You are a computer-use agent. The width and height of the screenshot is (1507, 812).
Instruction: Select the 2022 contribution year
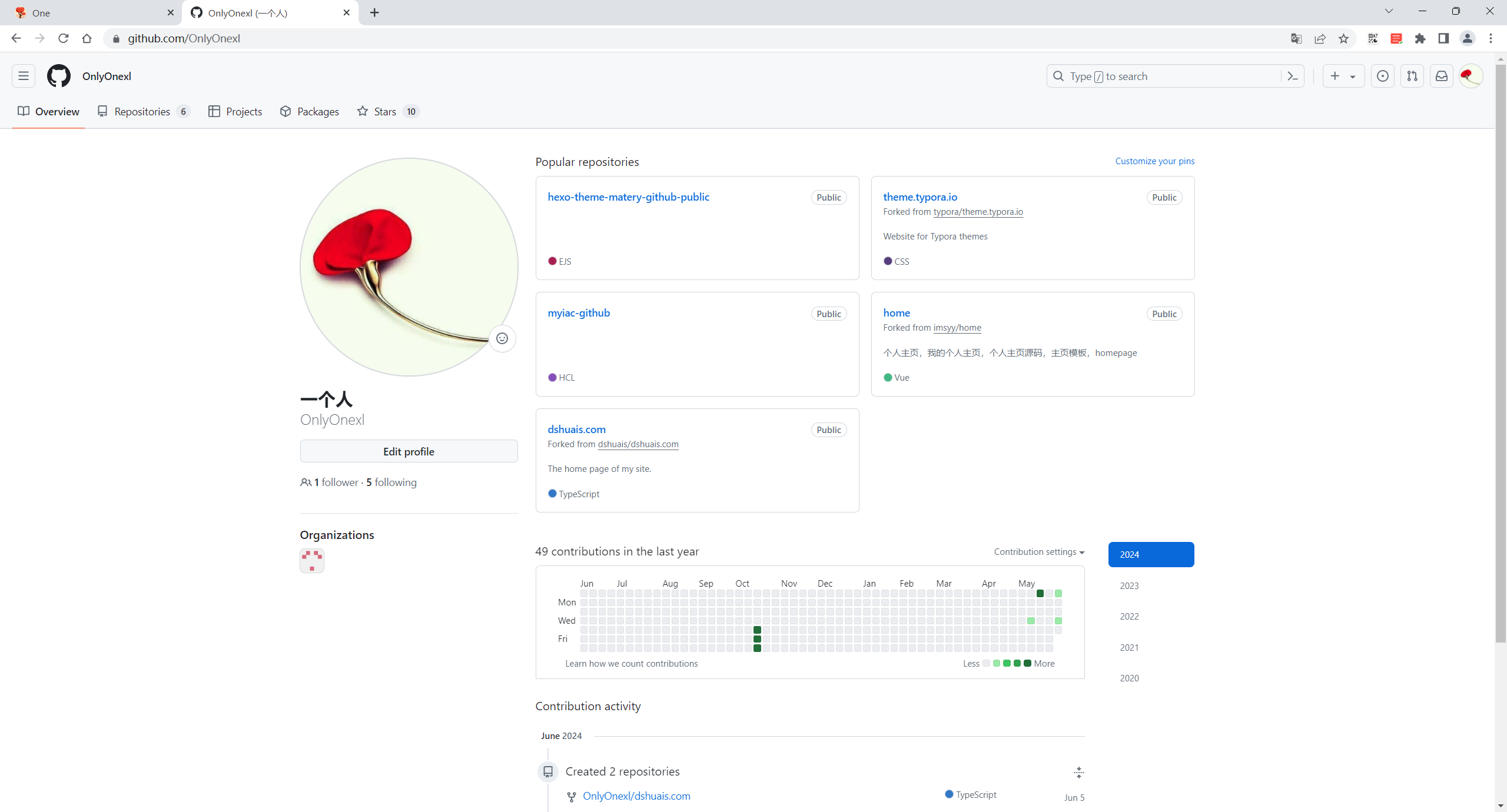tap(1151, 616)
